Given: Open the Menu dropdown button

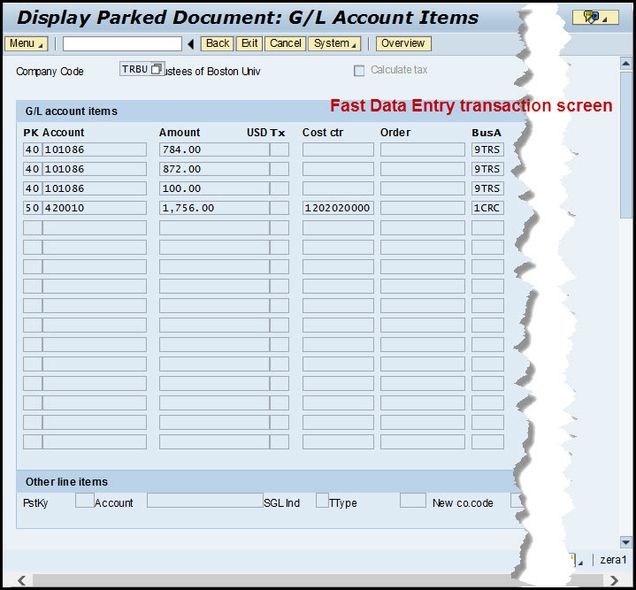Looking at the screenshot, I should click(x=26, y=43).
